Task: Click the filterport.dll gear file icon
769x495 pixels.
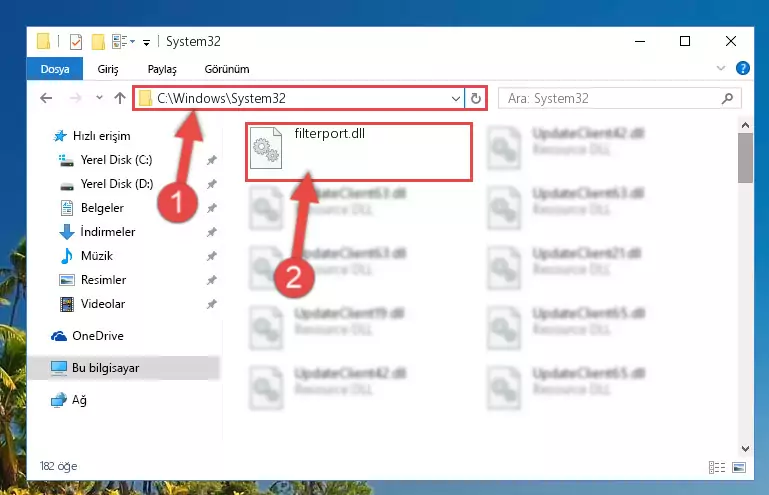Action: click(x=266, y=148)
